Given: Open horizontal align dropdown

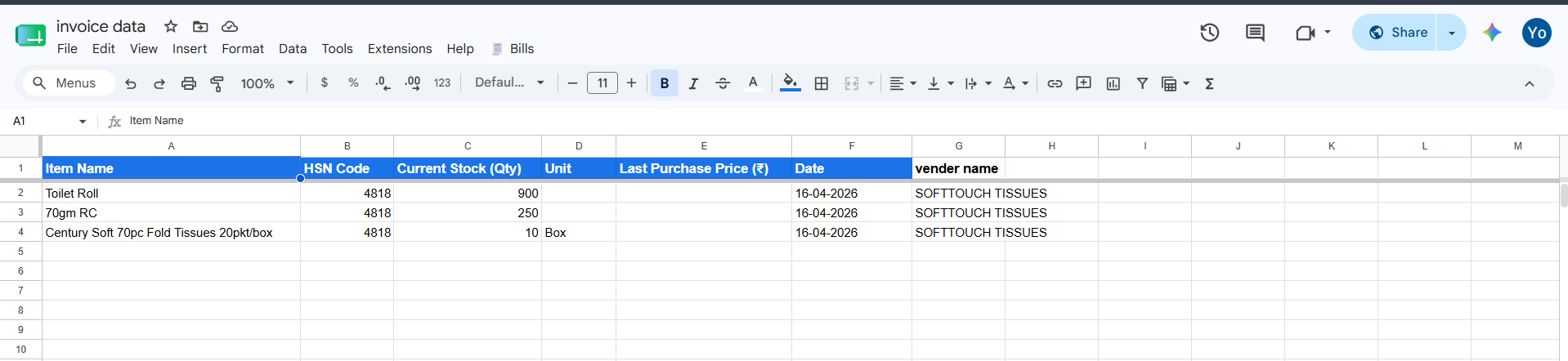Looking at the screenshot, I should pos(903,83).
